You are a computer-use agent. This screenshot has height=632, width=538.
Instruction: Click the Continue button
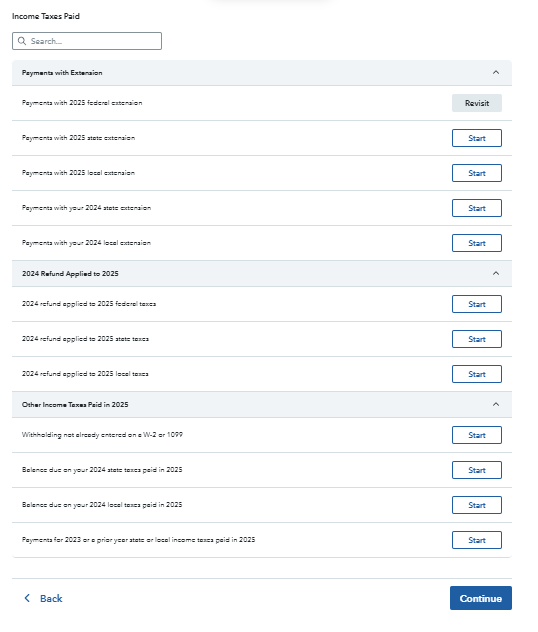point(481,599)
